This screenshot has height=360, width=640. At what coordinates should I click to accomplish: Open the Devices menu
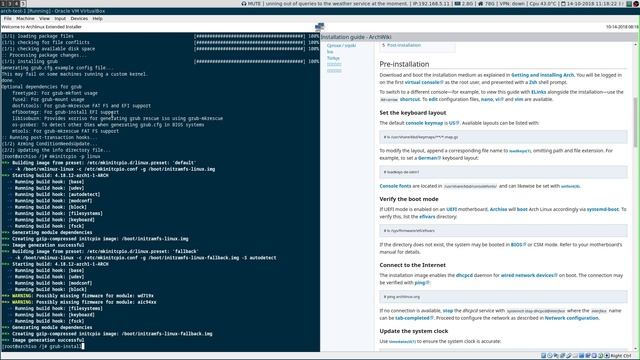[79, 18]
